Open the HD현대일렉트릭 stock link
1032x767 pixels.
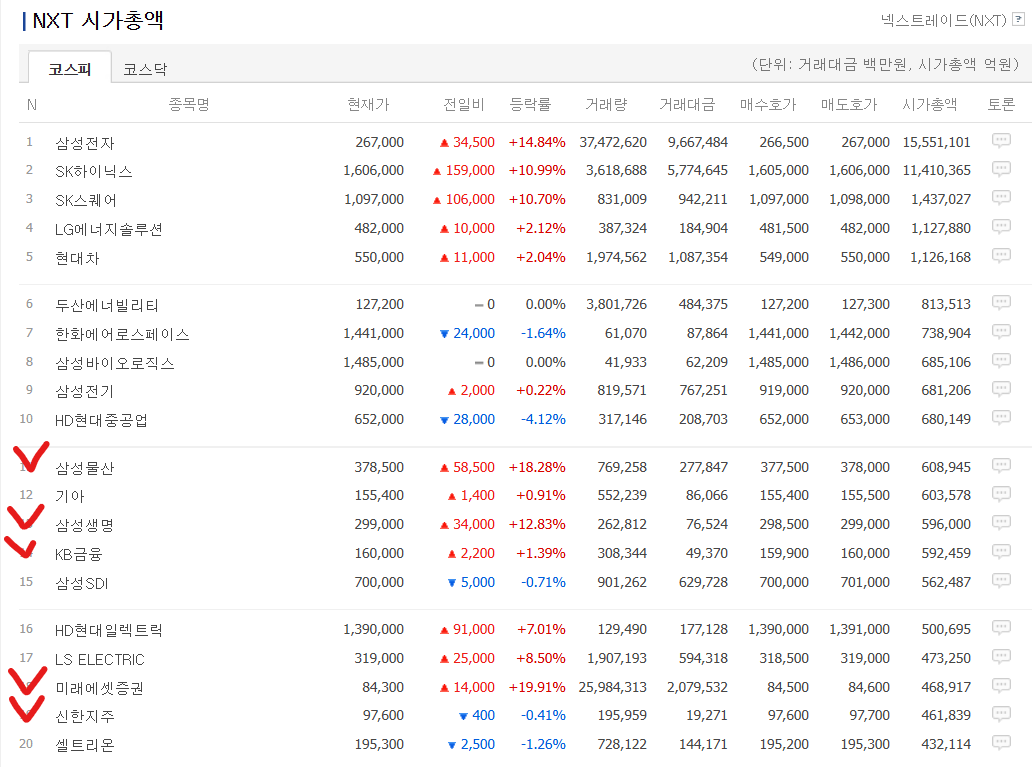(x=109, y=631)
